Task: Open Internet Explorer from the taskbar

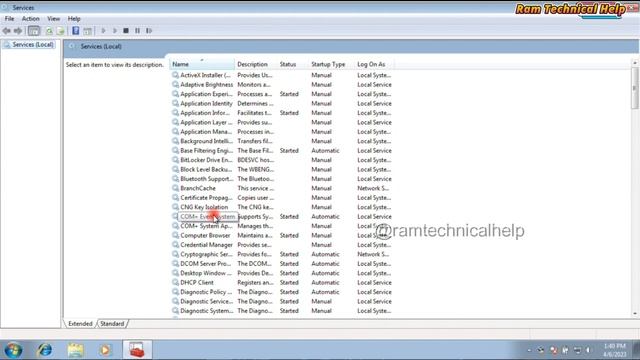Action: pyautogui.click(x=44, y=350)
